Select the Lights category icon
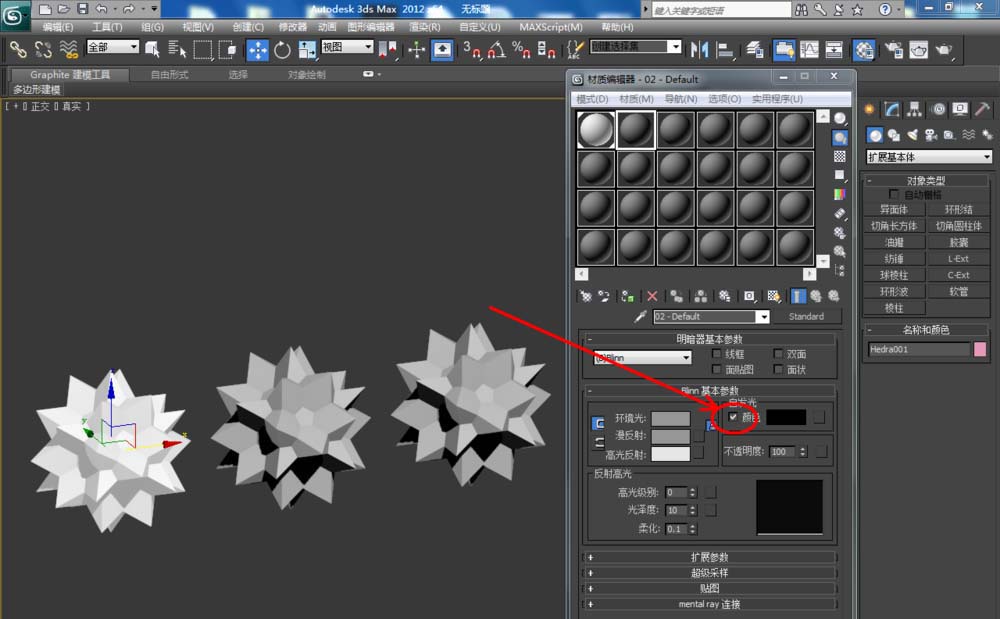Screen dimensions: 1000x619 point(913,135)
